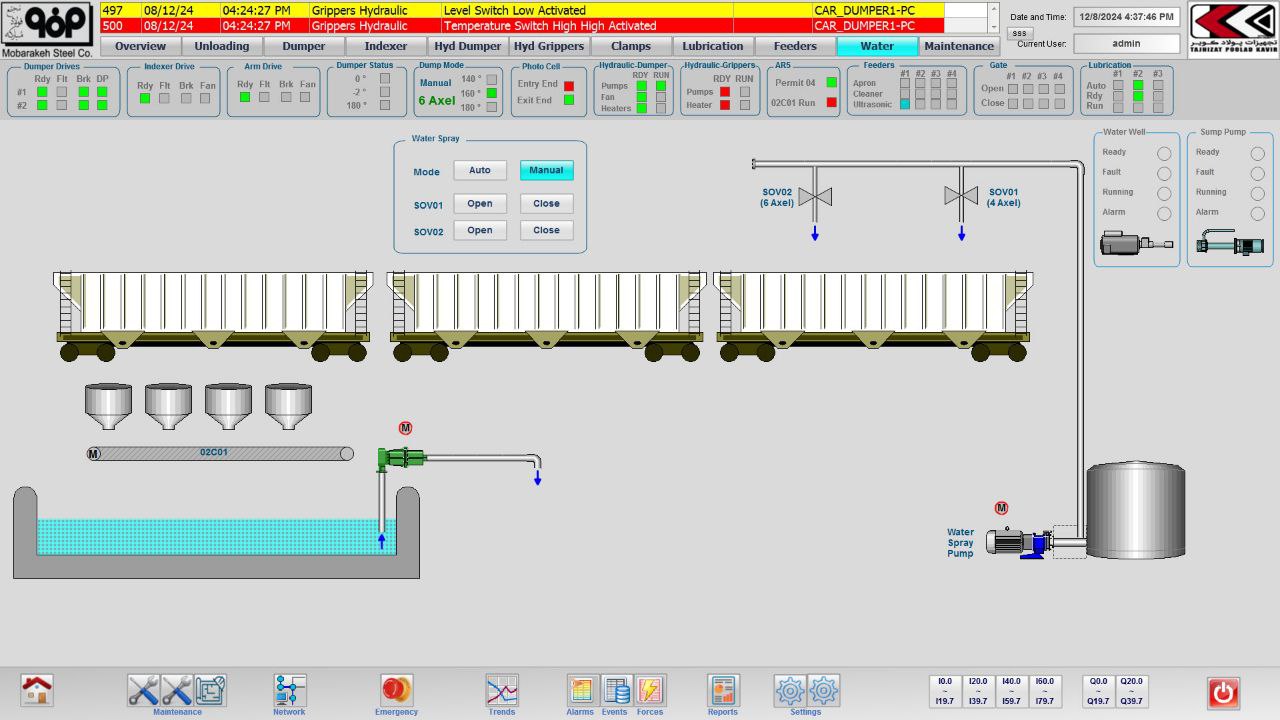Open the Events log icon
1280x720 pixels.
point(616,690)
